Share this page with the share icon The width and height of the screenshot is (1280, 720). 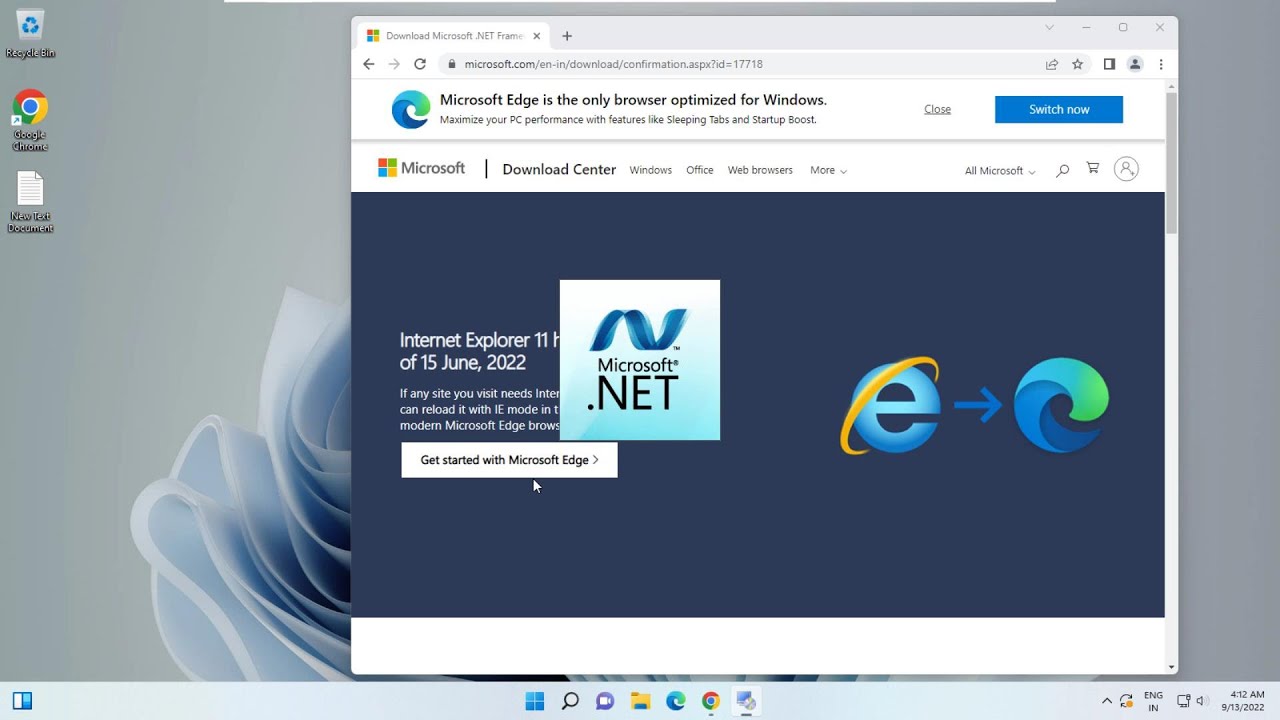tap(1052, 64)
